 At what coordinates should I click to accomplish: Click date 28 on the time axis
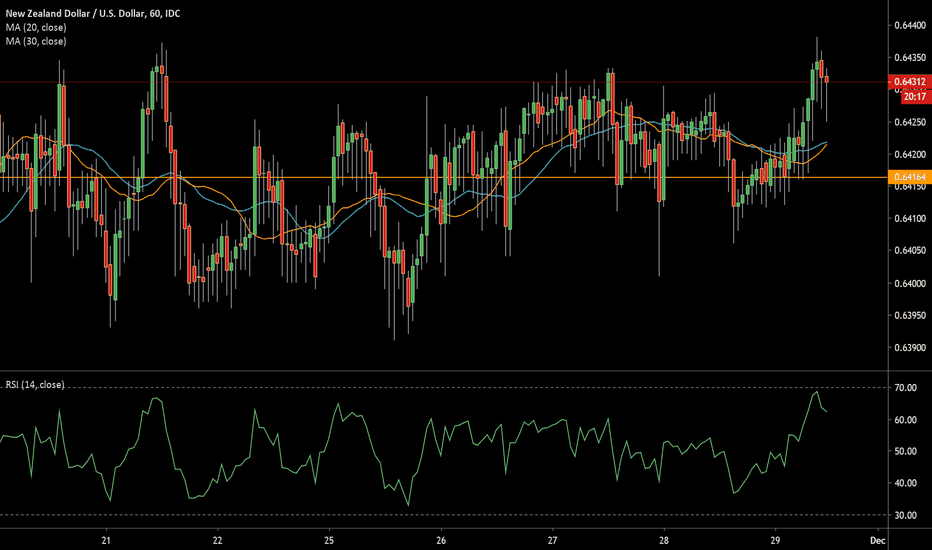point(662,538)
